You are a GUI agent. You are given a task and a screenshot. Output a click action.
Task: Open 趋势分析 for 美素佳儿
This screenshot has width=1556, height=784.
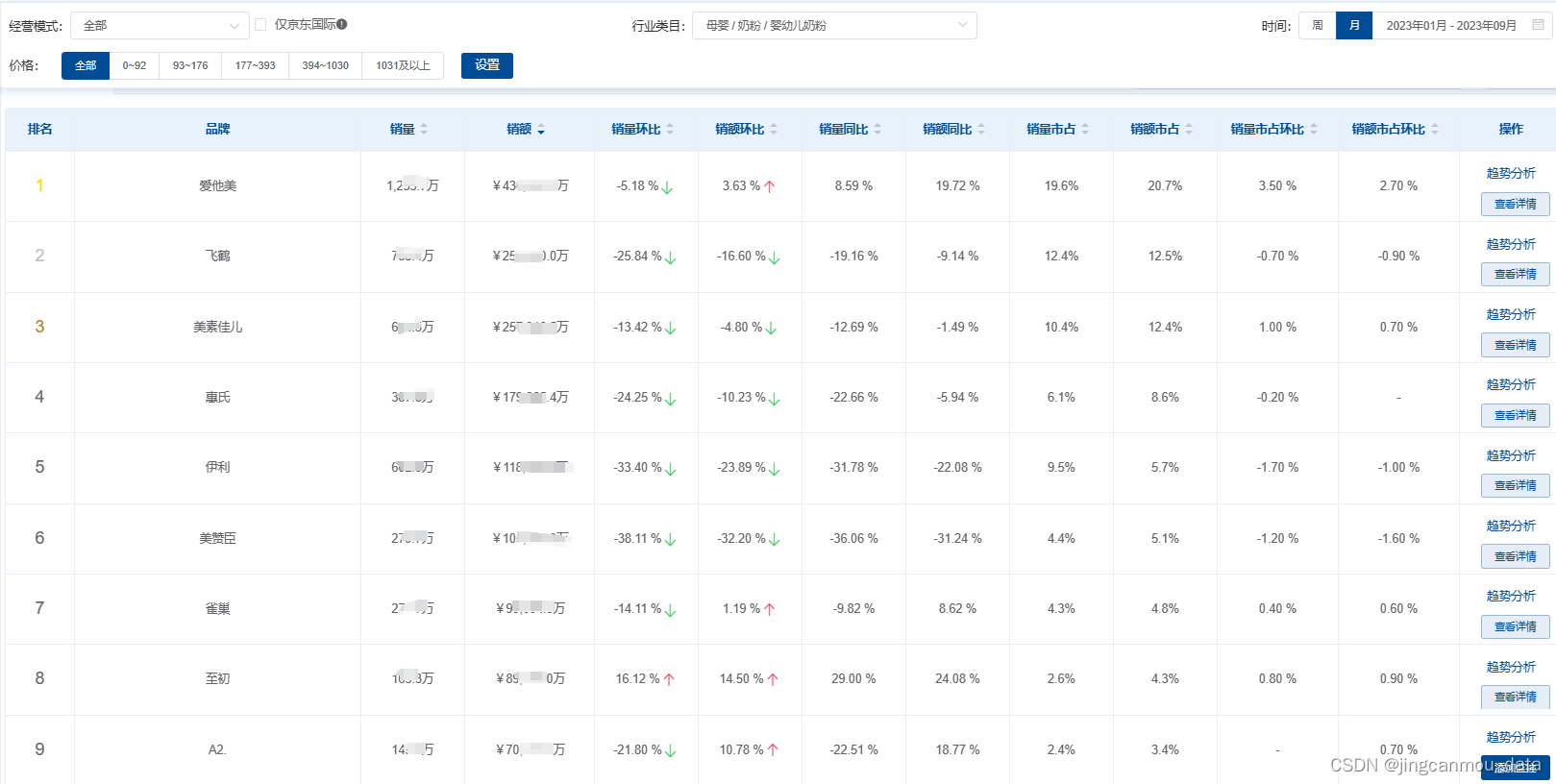point(1511,314)
